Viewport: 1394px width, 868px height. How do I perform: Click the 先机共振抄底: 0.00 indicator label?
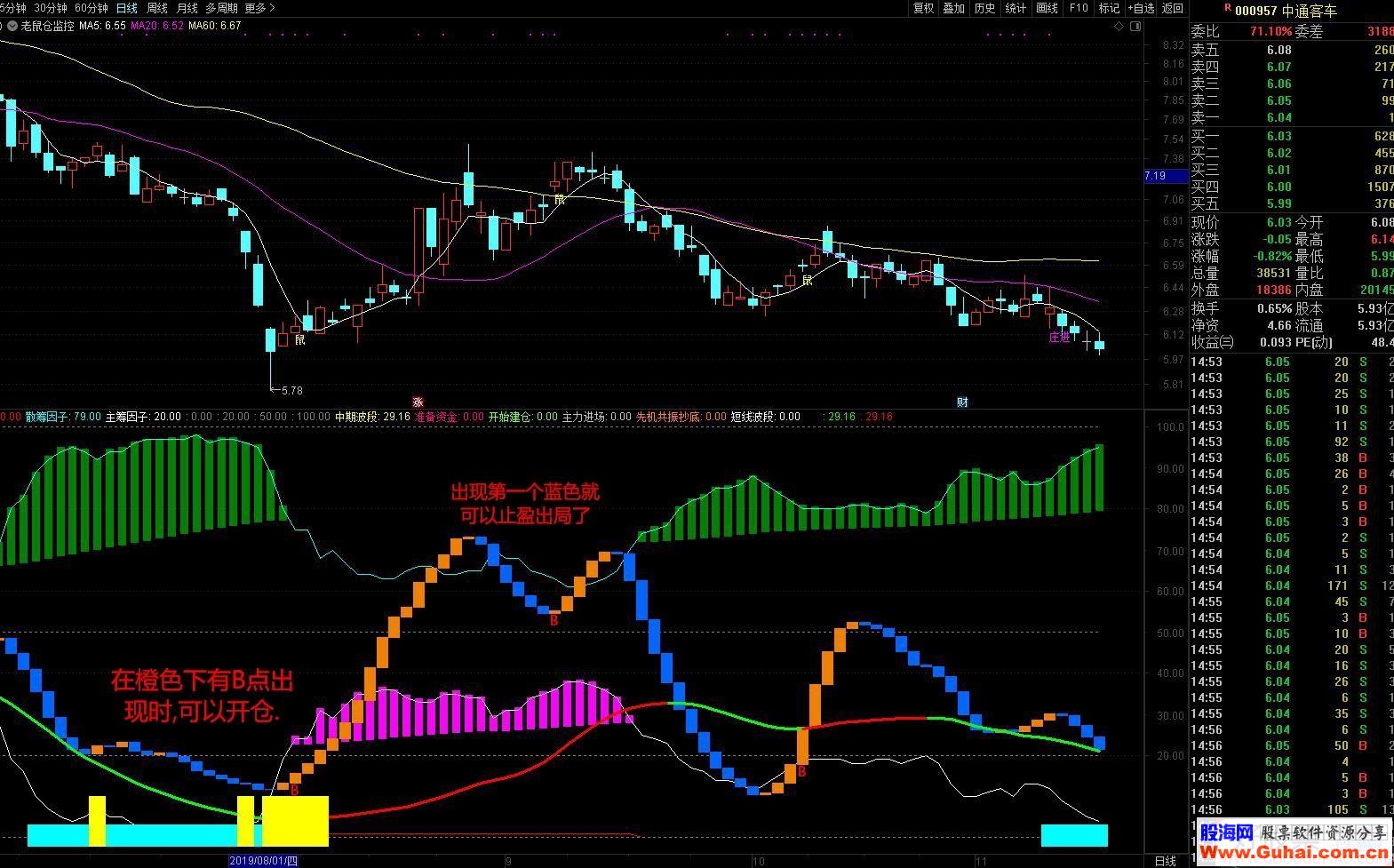tap(681, 417)
